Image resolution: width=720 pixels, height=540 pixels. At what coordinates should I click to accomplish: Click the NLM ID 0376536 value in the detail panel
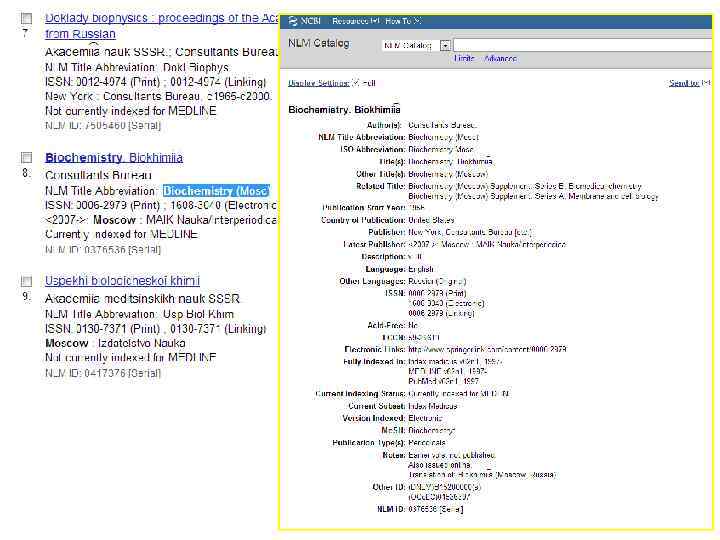coord(436,509)
